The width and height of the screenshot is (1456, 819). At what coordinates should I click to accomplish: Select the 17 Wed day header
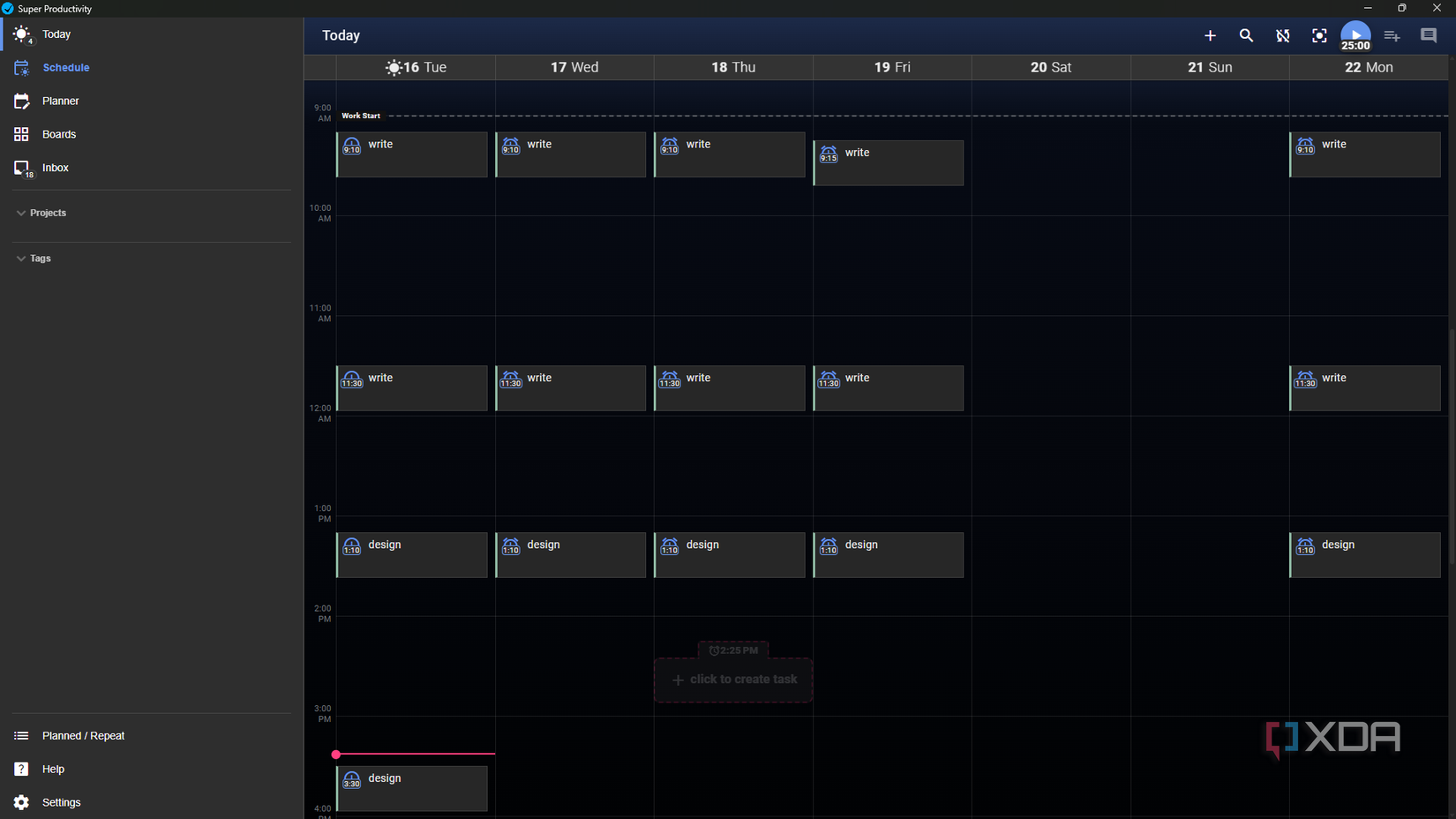coord(574,67)
